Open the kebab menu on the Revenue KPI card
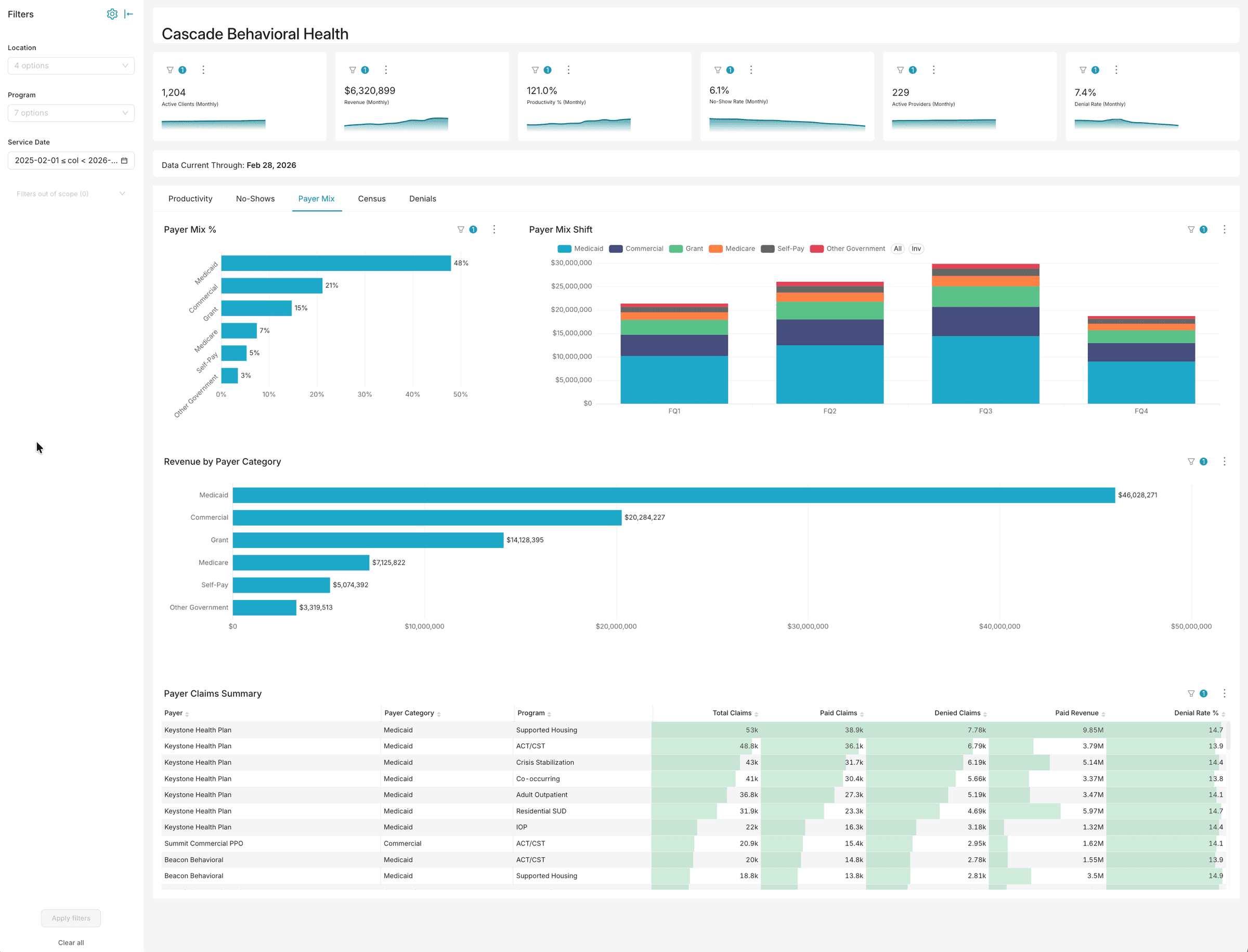 (x=386, y=70)
